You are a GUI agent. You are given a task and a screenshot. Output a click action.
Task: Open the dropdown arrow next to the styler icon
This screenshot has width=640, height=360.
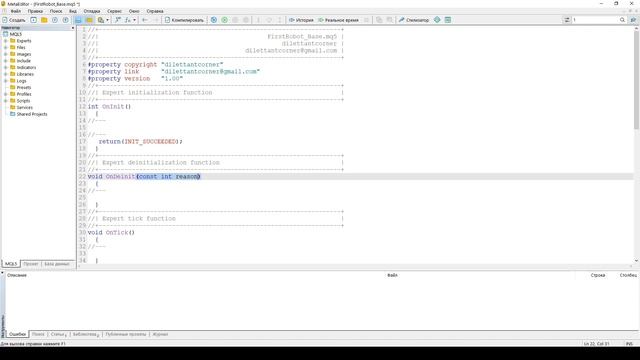point(107,20)
